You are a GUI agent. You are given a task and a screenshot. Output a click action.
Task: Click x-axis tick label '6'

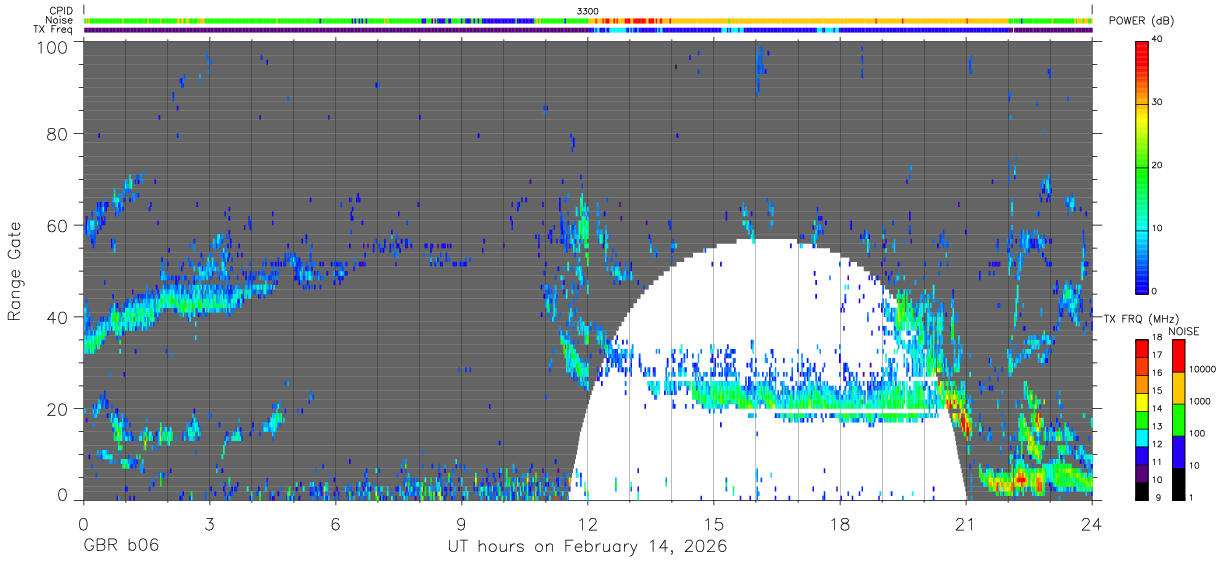[x=336, y=523]
